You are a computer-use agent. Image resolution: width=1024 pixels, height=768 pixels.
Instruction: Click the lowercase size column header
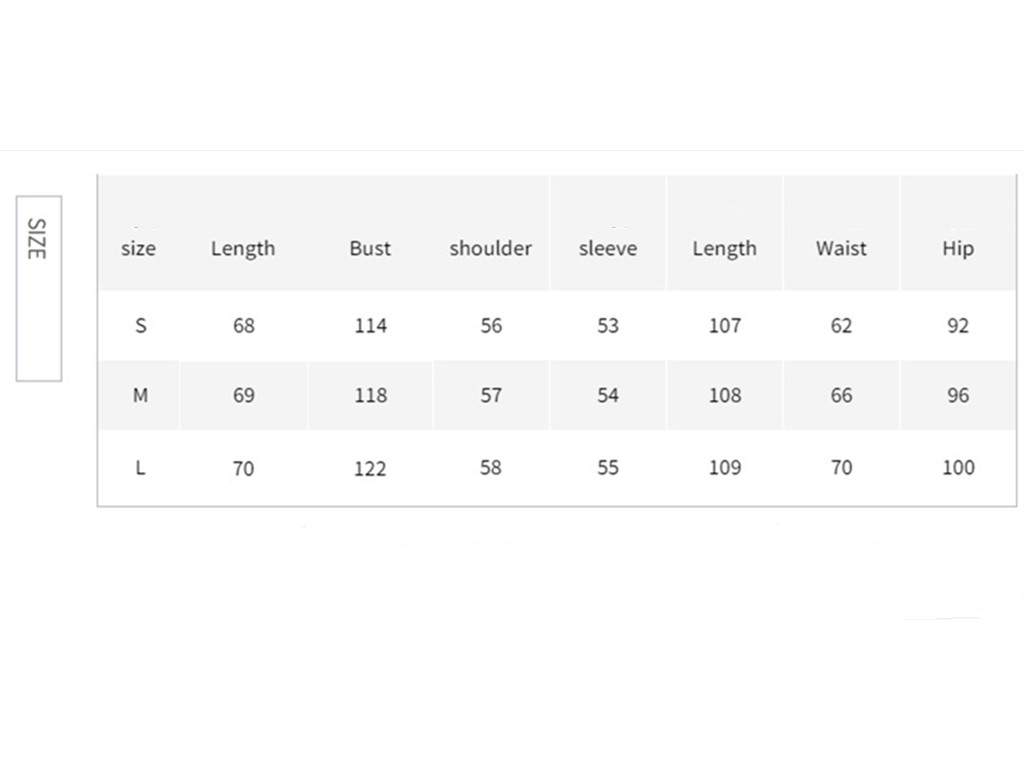point(138,248)
